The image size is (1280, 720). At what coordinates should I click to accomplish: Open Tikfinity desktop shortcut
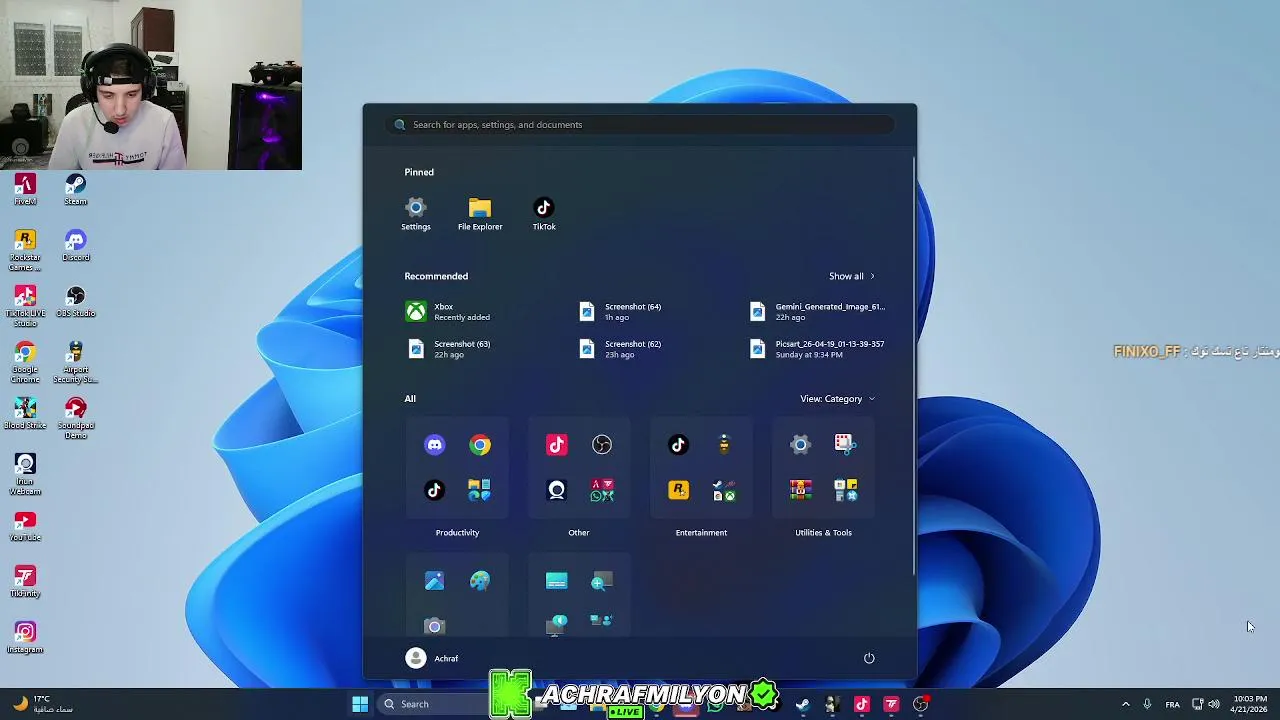(x=25, y=582)
